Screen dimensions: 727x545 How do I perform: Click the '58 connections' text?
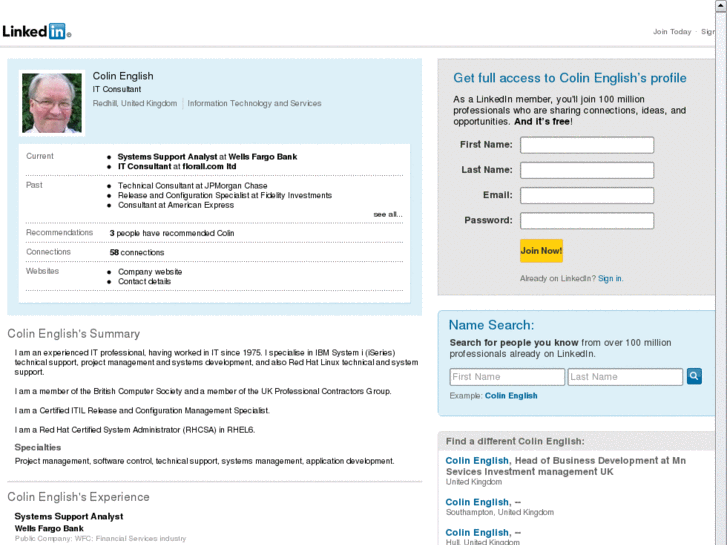point(137,252)
